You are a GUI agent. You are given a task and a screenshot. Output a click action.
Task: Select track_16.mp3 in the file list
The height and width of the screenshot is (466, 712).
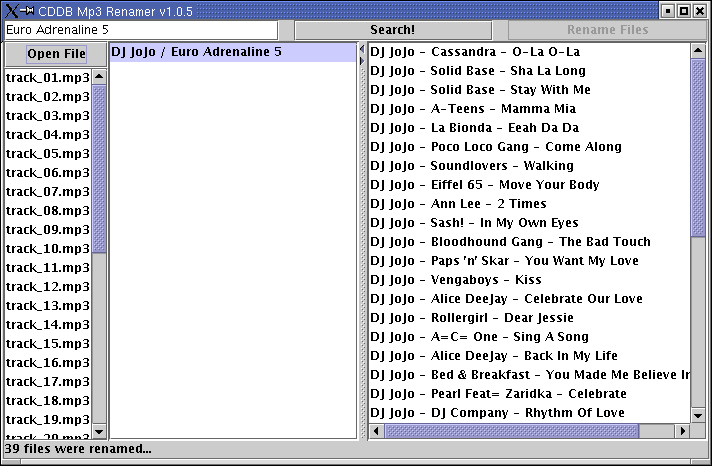tap(48, 363)
